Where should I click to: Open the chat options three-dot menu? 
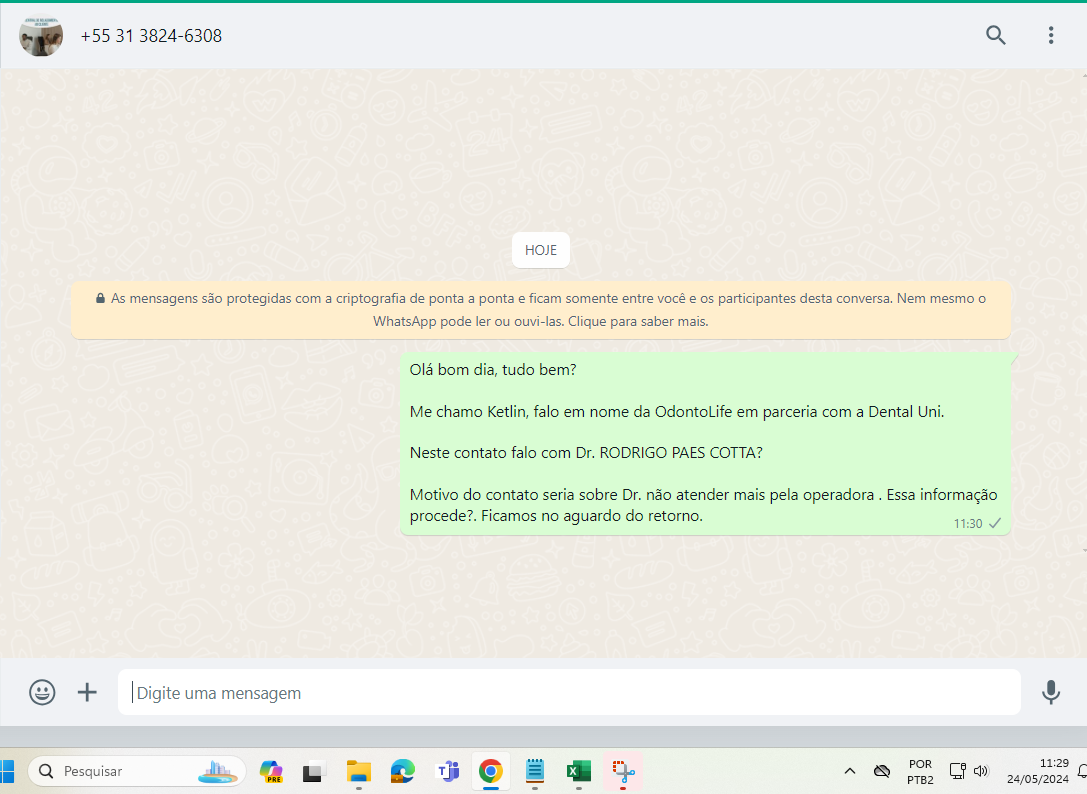(1050, 36)
